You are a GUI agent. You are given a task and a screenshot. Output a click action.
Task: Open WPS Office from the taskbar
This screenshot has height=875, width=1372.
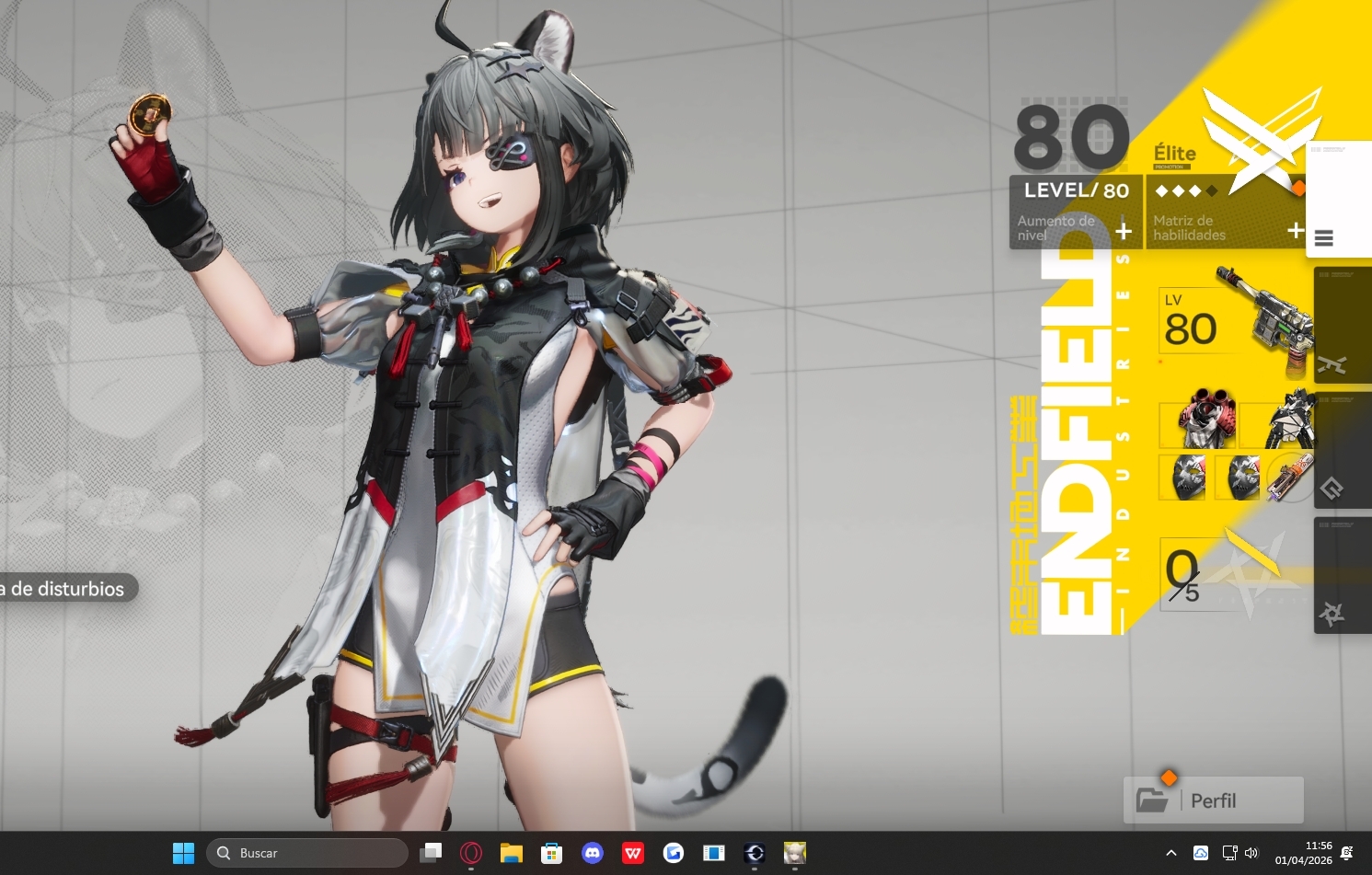click(633, 853)
